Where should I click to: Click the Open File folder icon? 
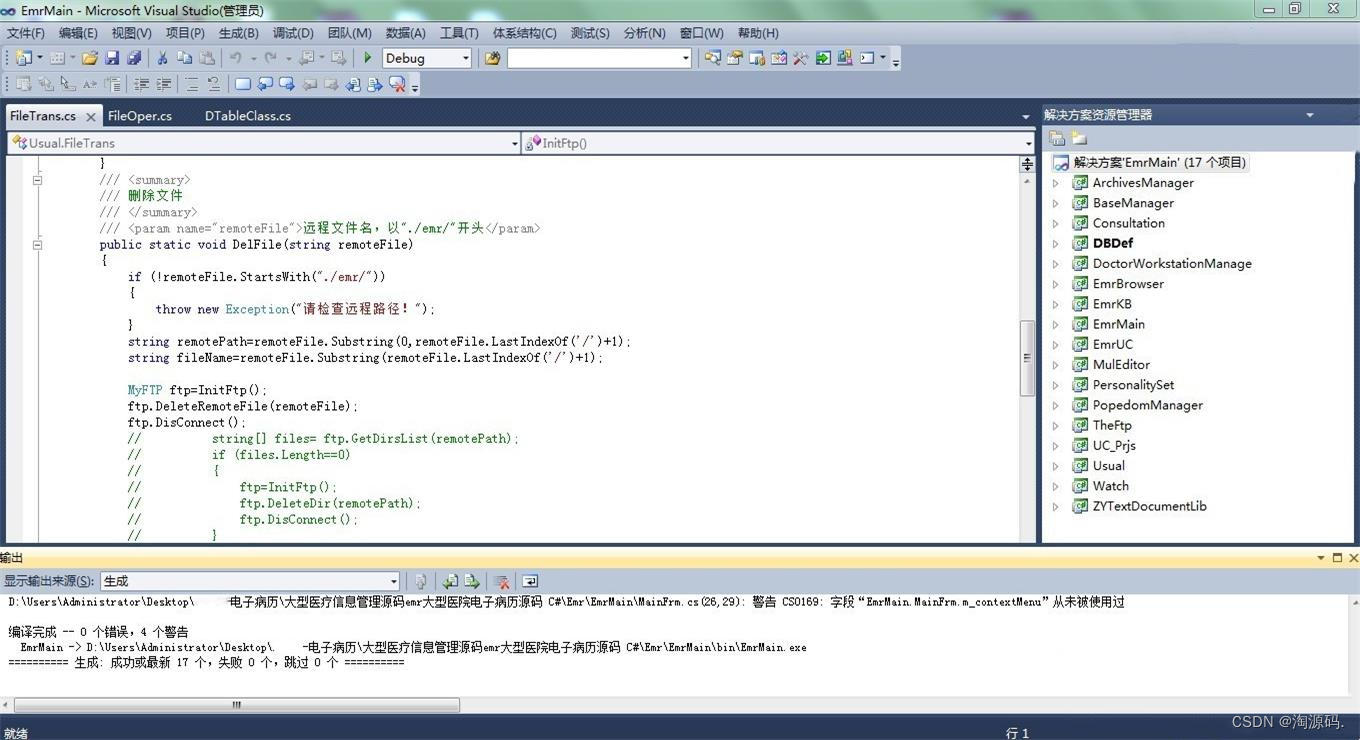tap(89, 58)
